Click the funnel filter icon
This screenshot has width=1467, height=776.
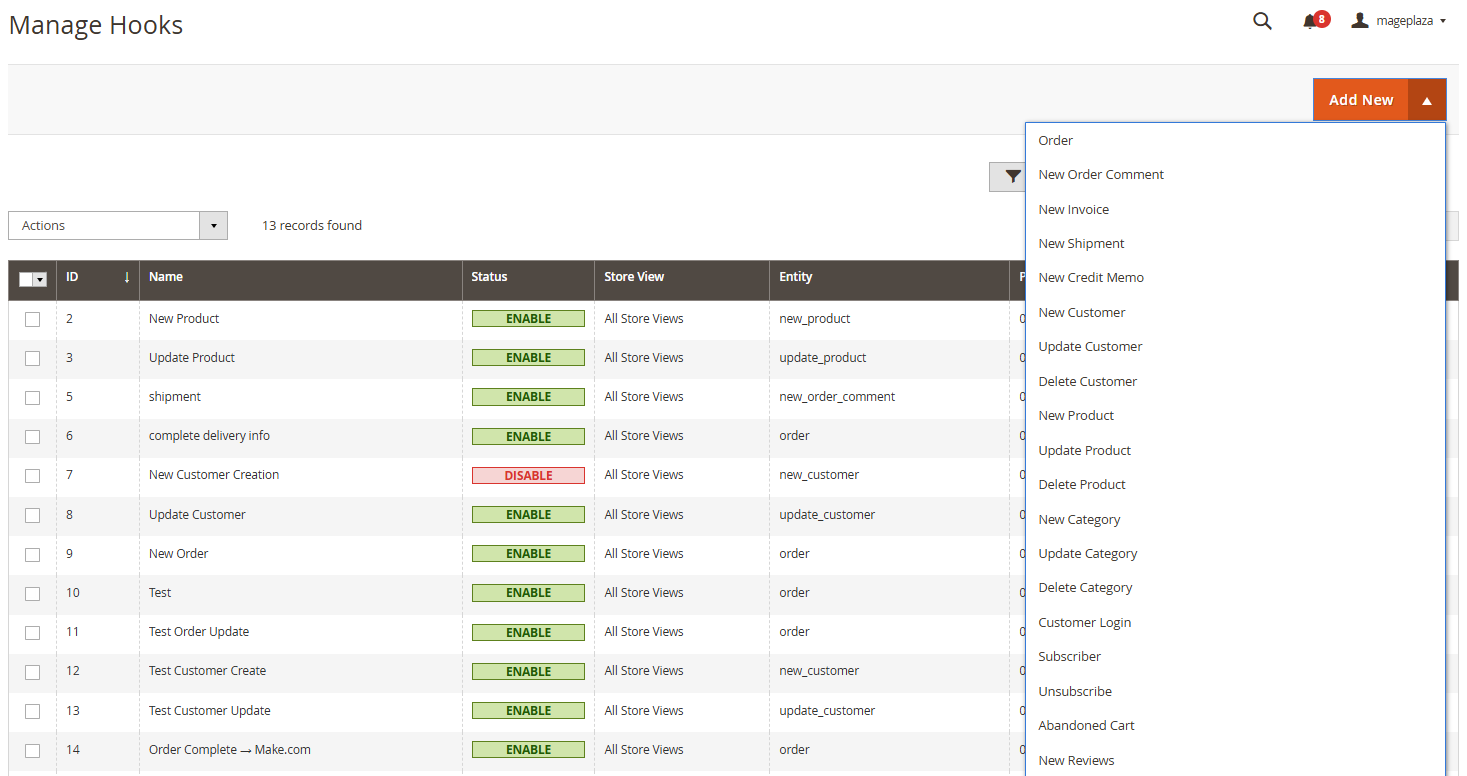pos(1012,177)
